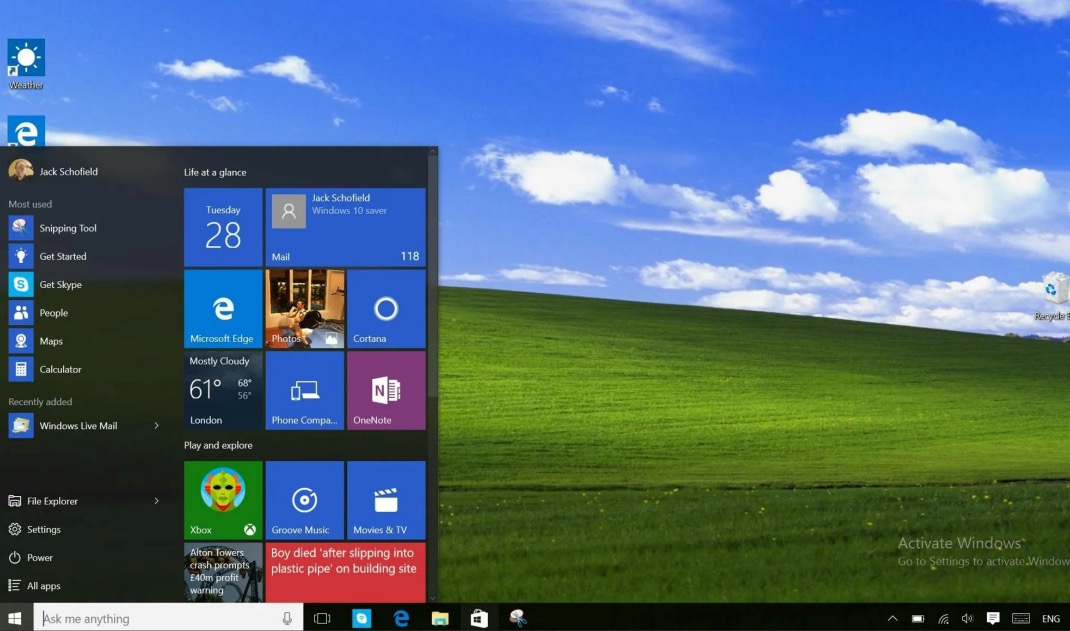Open the Action Center notifications icon
The image size is (1070, 631).
coord(994,619)
